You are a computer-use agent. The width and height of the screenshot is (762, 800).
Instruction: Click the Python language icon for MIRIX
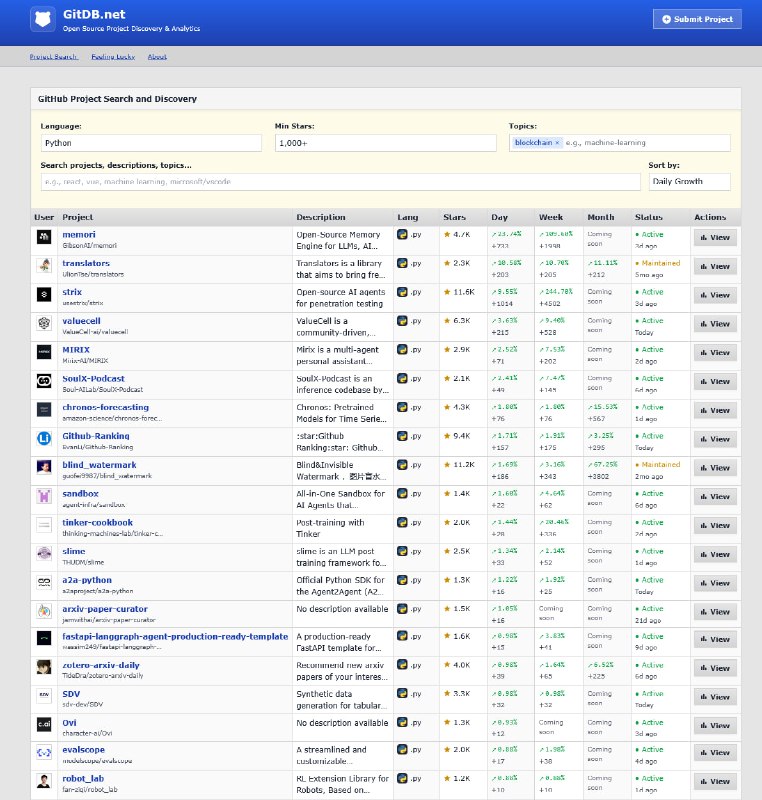[x=402, y=351]
